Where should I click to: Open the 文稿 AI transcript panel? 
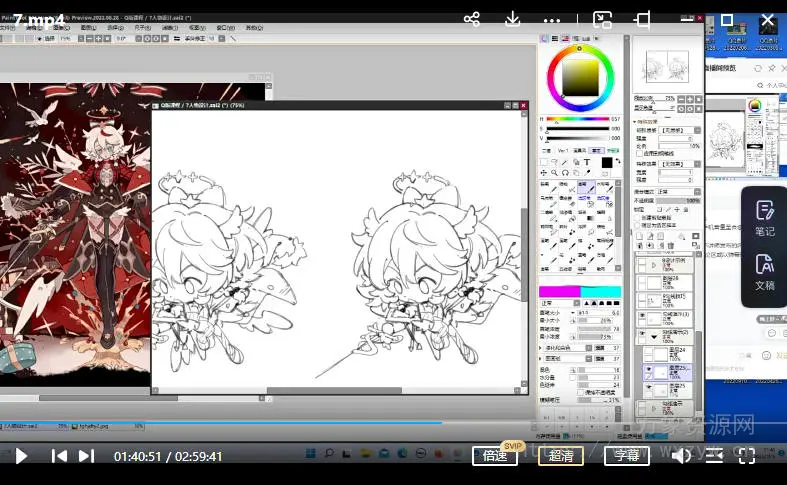coord(765,271)
